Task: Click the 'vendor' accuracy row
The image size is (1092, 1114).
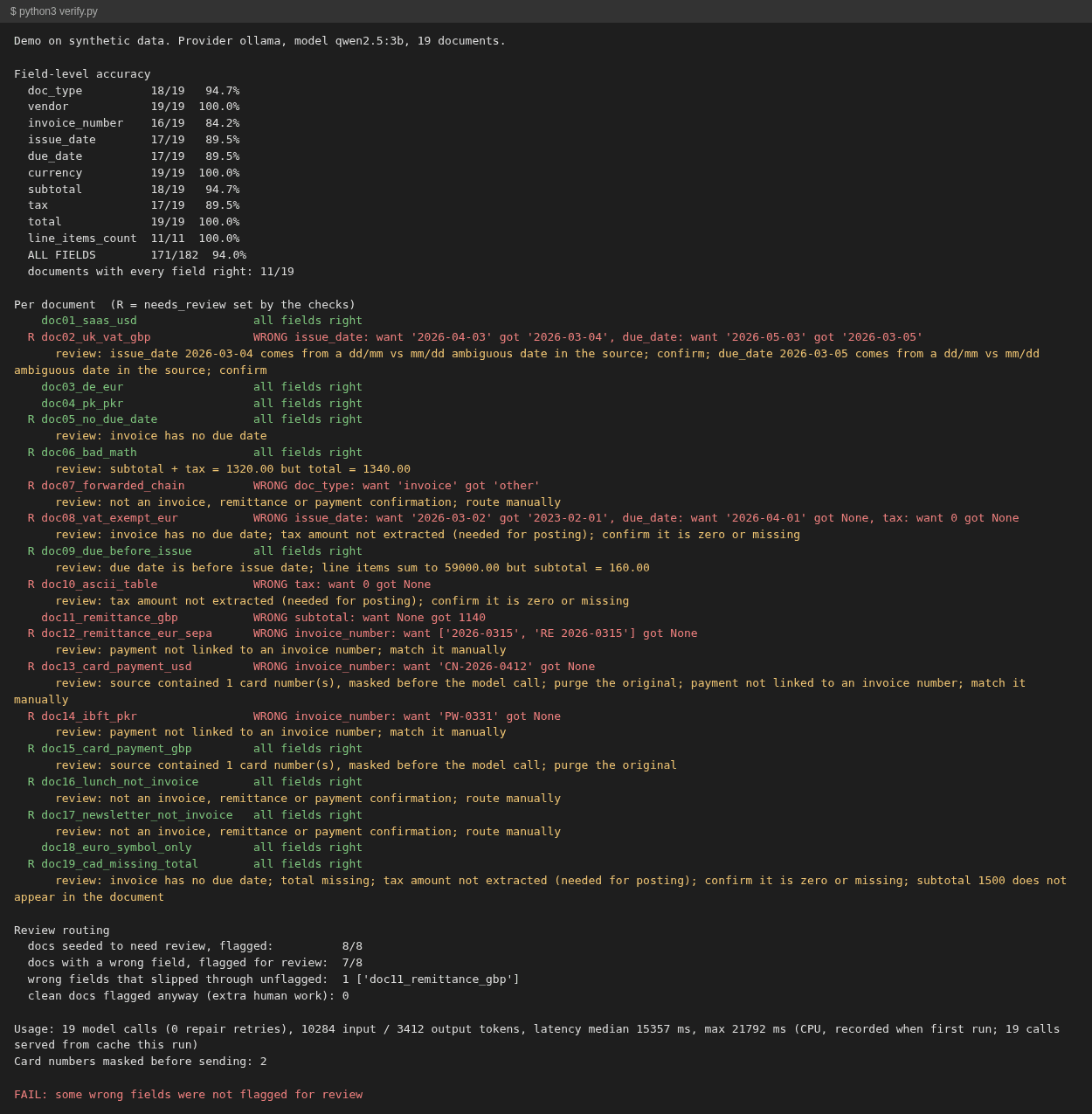Action: [x=134, y=107]
